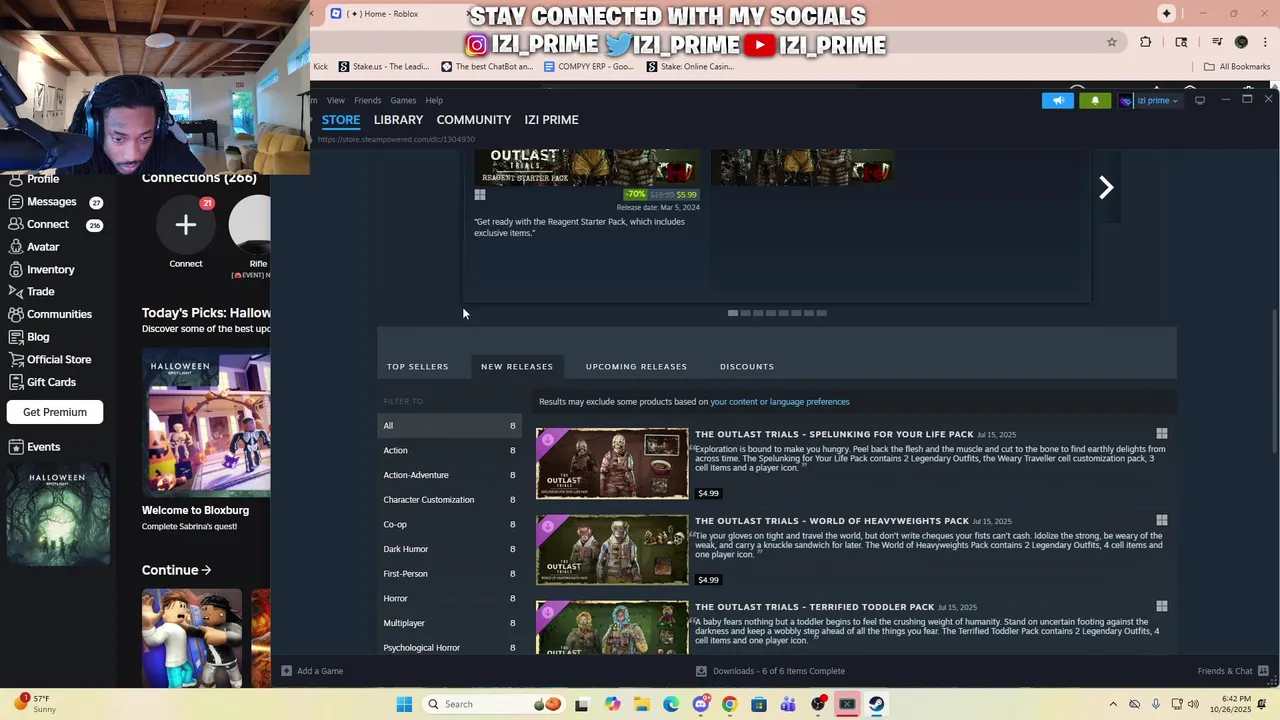The image size is (1280, 720).
Task: Open Friends & Chat in Steam
Action: (x=1233, y=671)
